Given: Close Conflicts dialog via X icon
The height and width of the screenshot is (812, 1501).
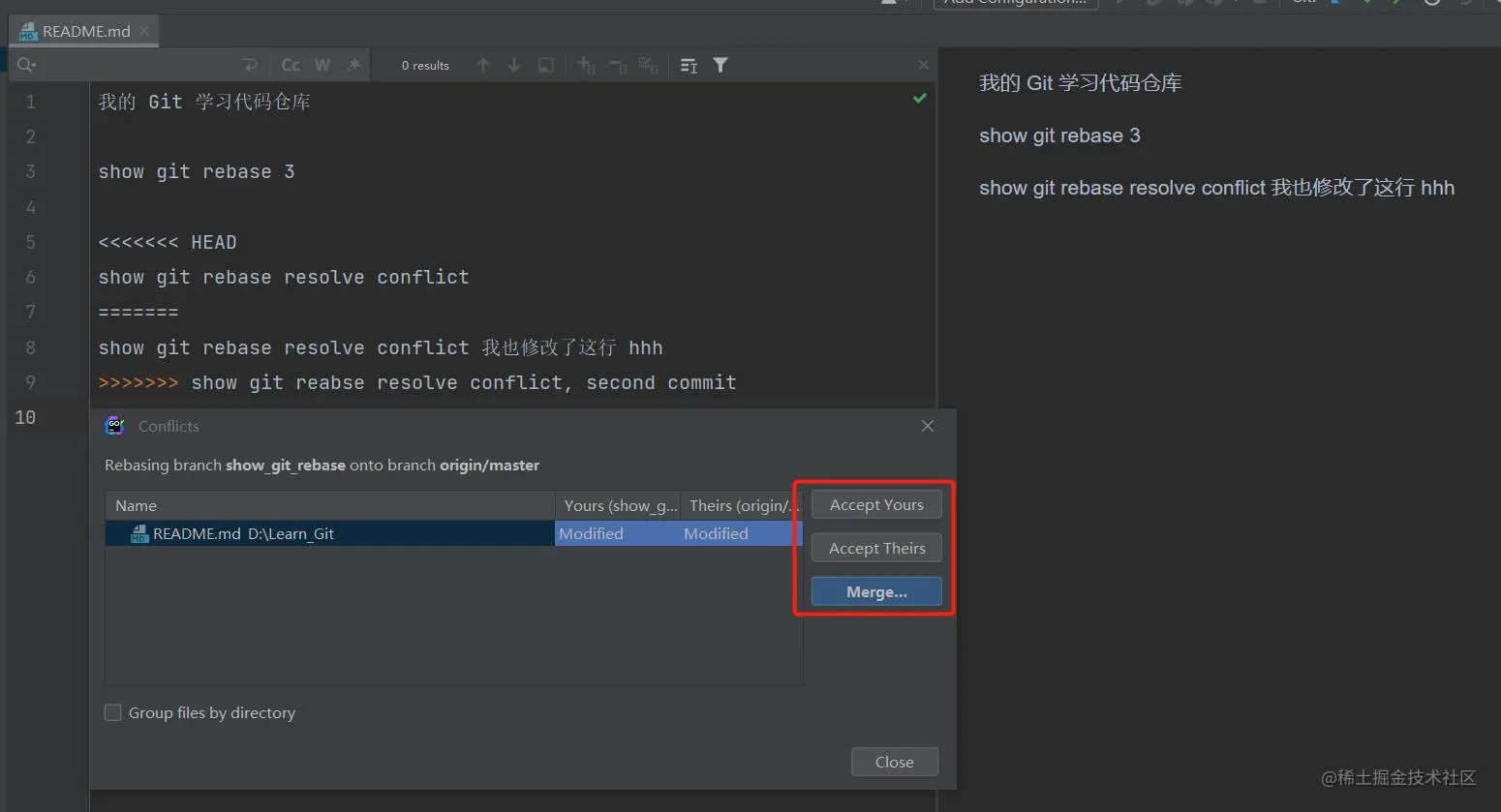Looking at the screenshot, I should (x=928, y=426).
